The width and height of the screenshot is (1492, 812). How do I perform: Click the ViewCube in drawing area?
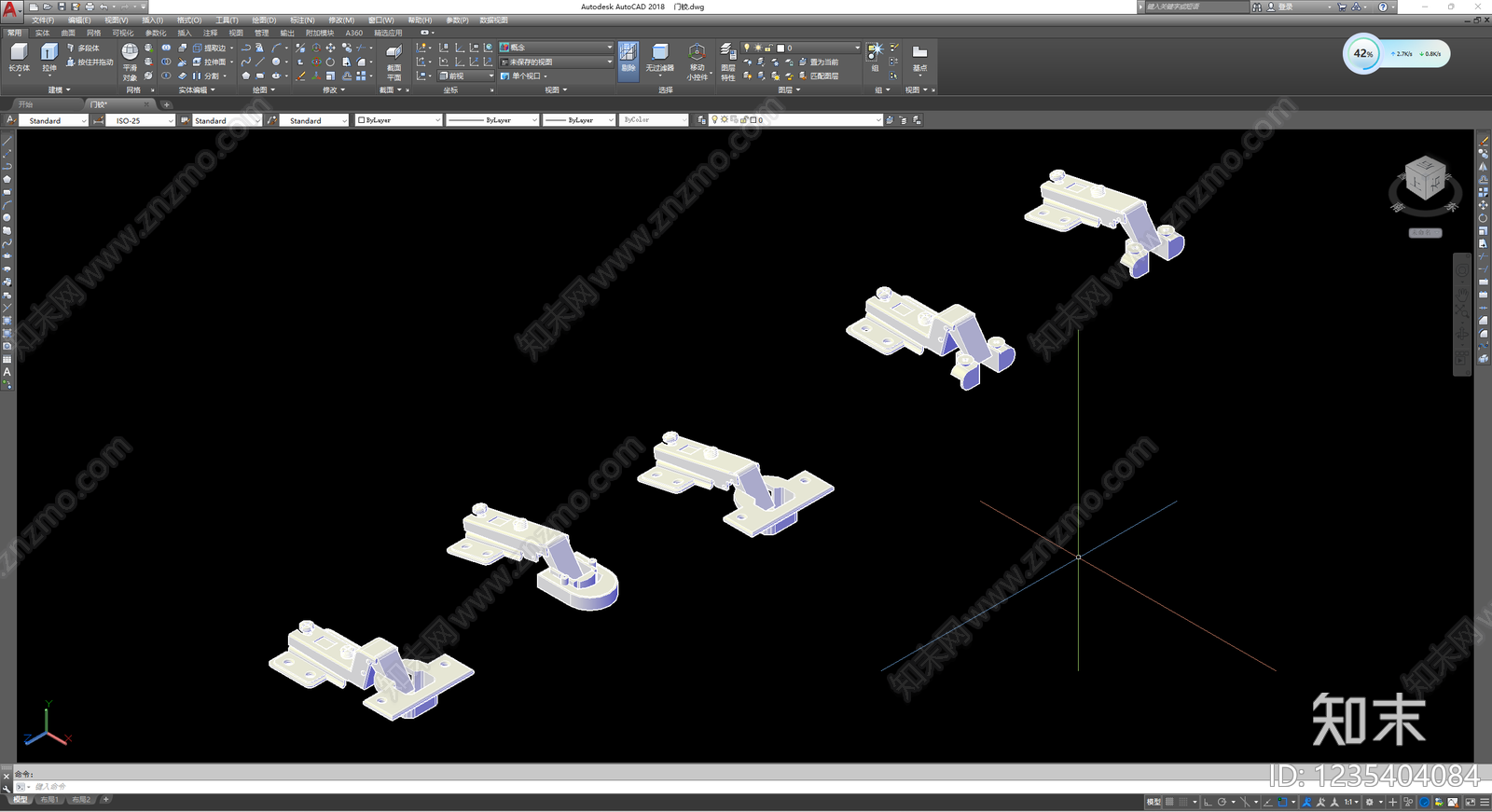1425,178
